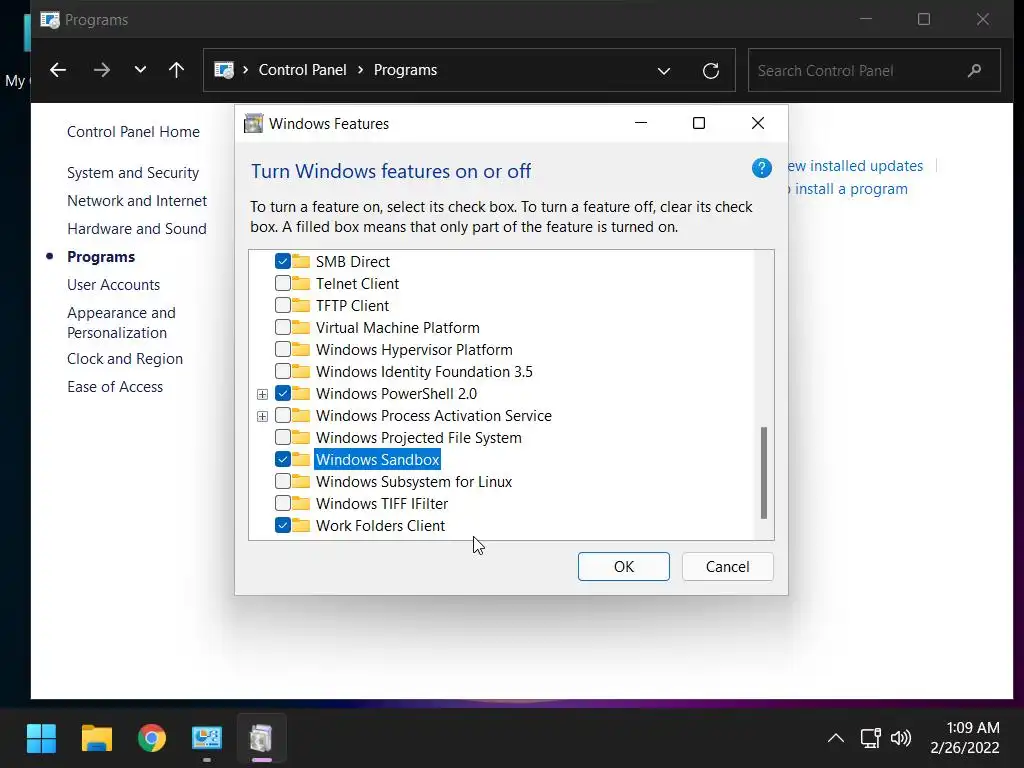Open Clock and Region category
This screenshot has width=1024, height=768.
tap(125, 359)
